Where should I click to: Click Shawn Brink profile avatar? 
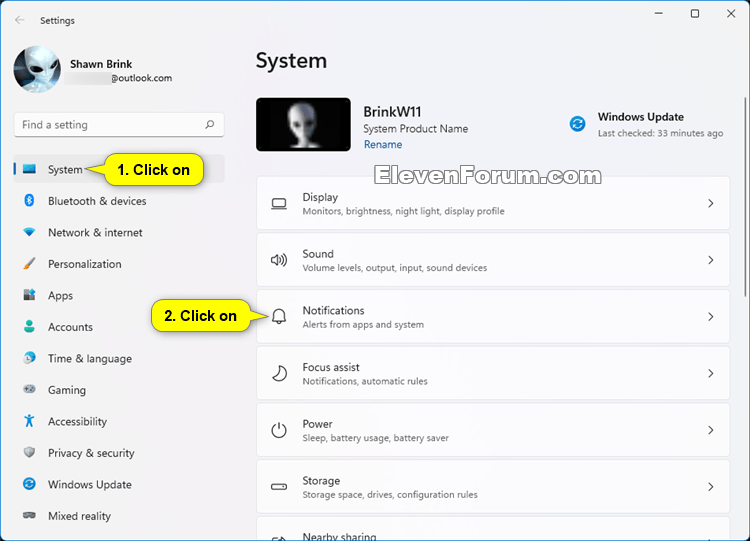pyautogui.click(x=37, y=69)
